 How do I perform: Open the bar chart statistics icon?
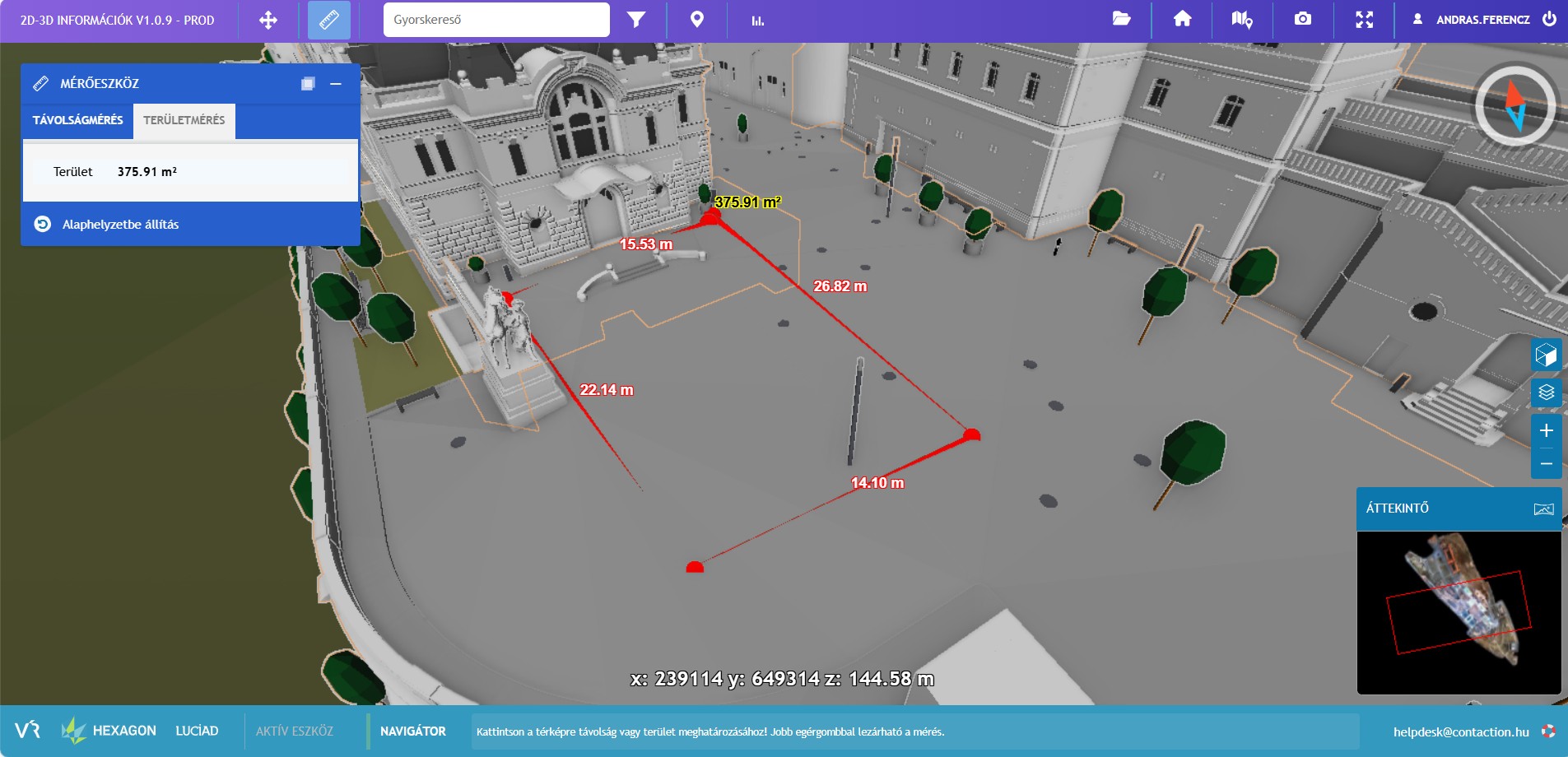pos(757,21)
